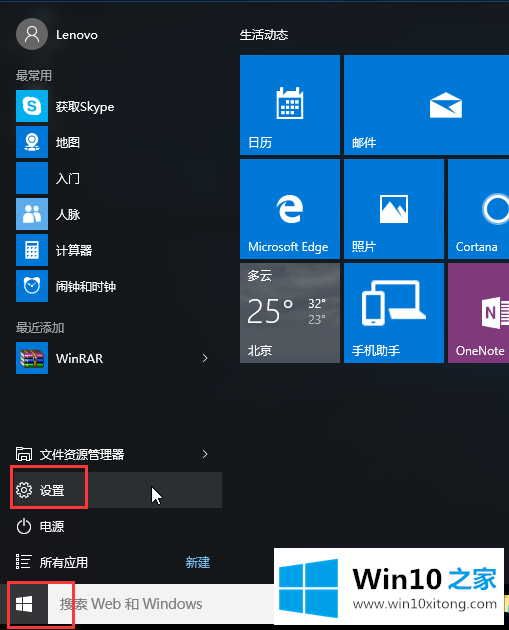Launch the Microsoft Edge tile

(290, 209)
